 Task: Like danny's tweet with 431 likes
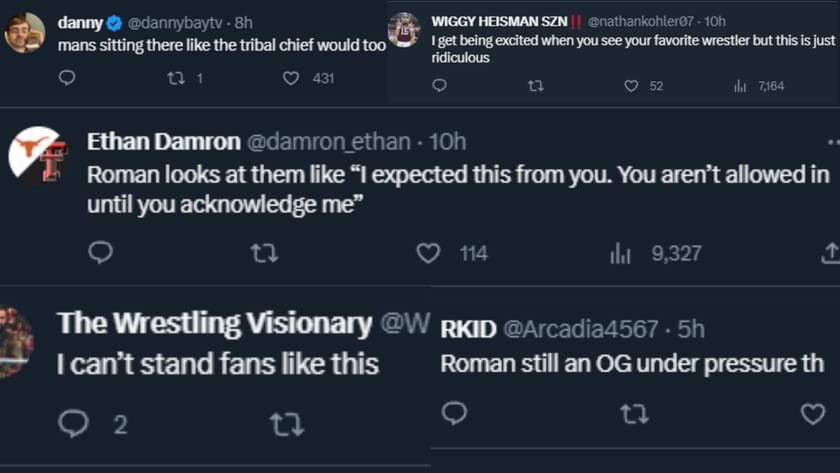tap(291, 77)
